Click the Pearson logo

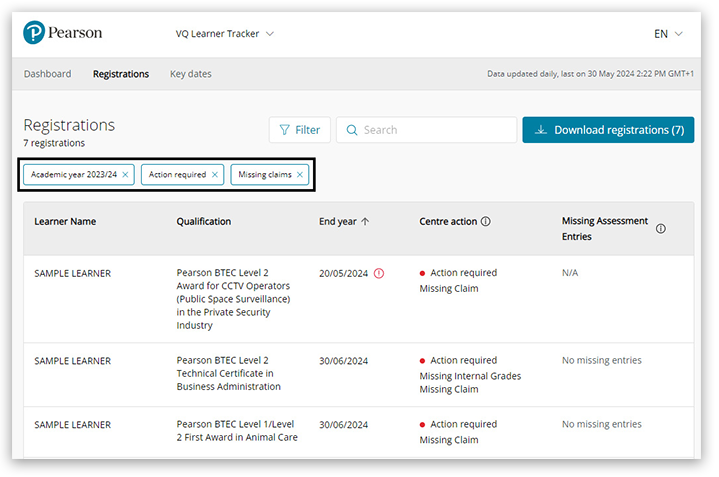pos(62,33)
